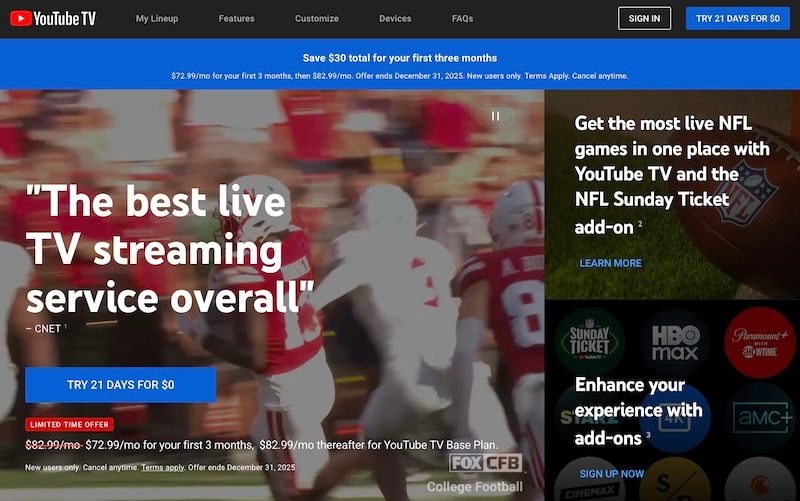
Task: Click the LIMITED TIME OFFER badge
Action: point(69,424)
